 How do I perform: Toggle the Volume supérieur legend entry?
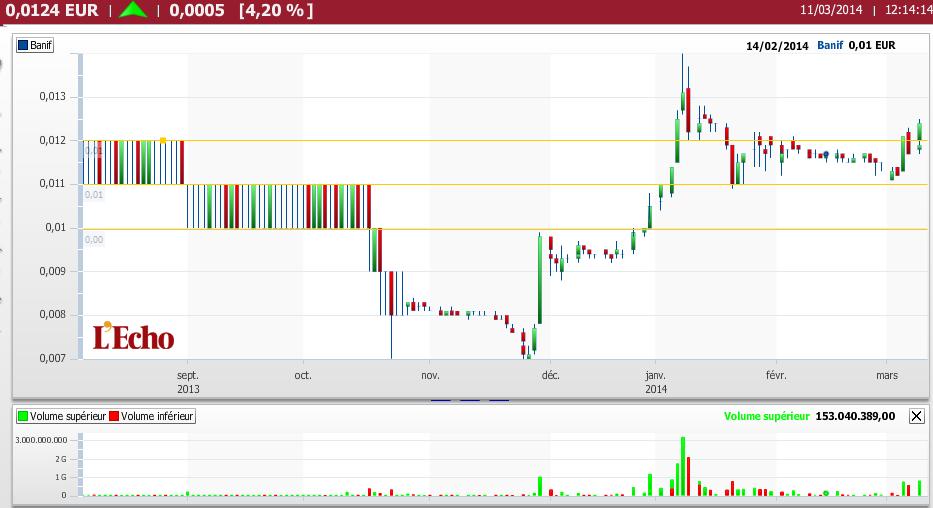pyautogui.click(x=61, y=416)
